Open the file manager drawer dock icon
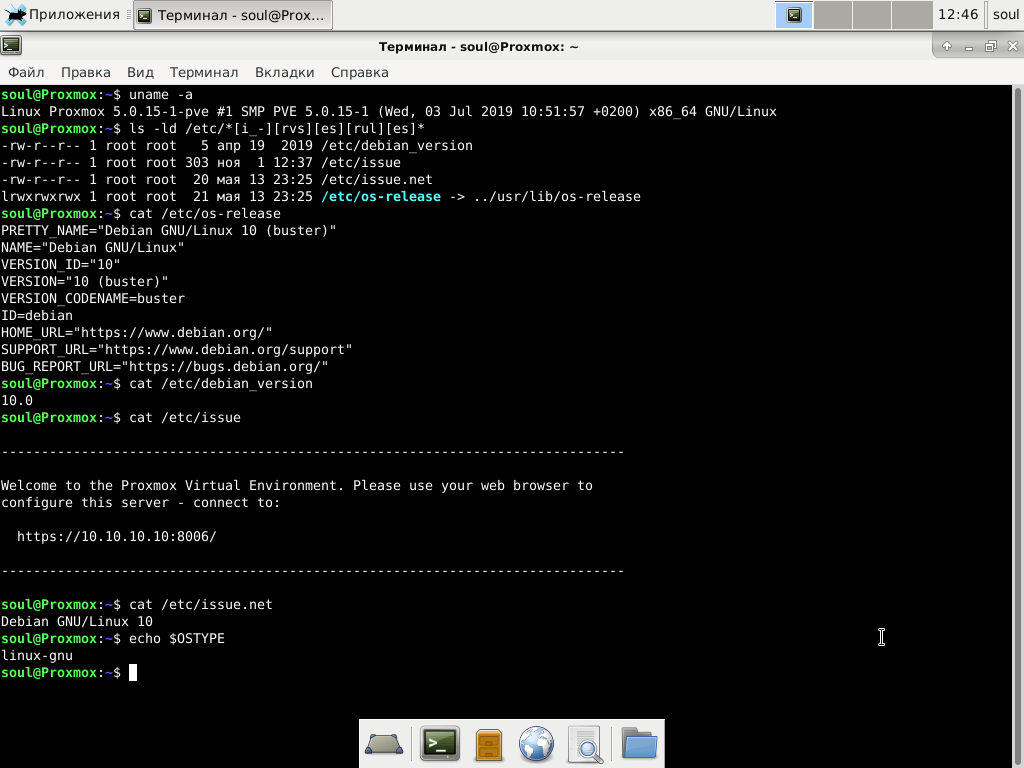The width and height of the screenshot is (1024, 768). pos(488,744)
